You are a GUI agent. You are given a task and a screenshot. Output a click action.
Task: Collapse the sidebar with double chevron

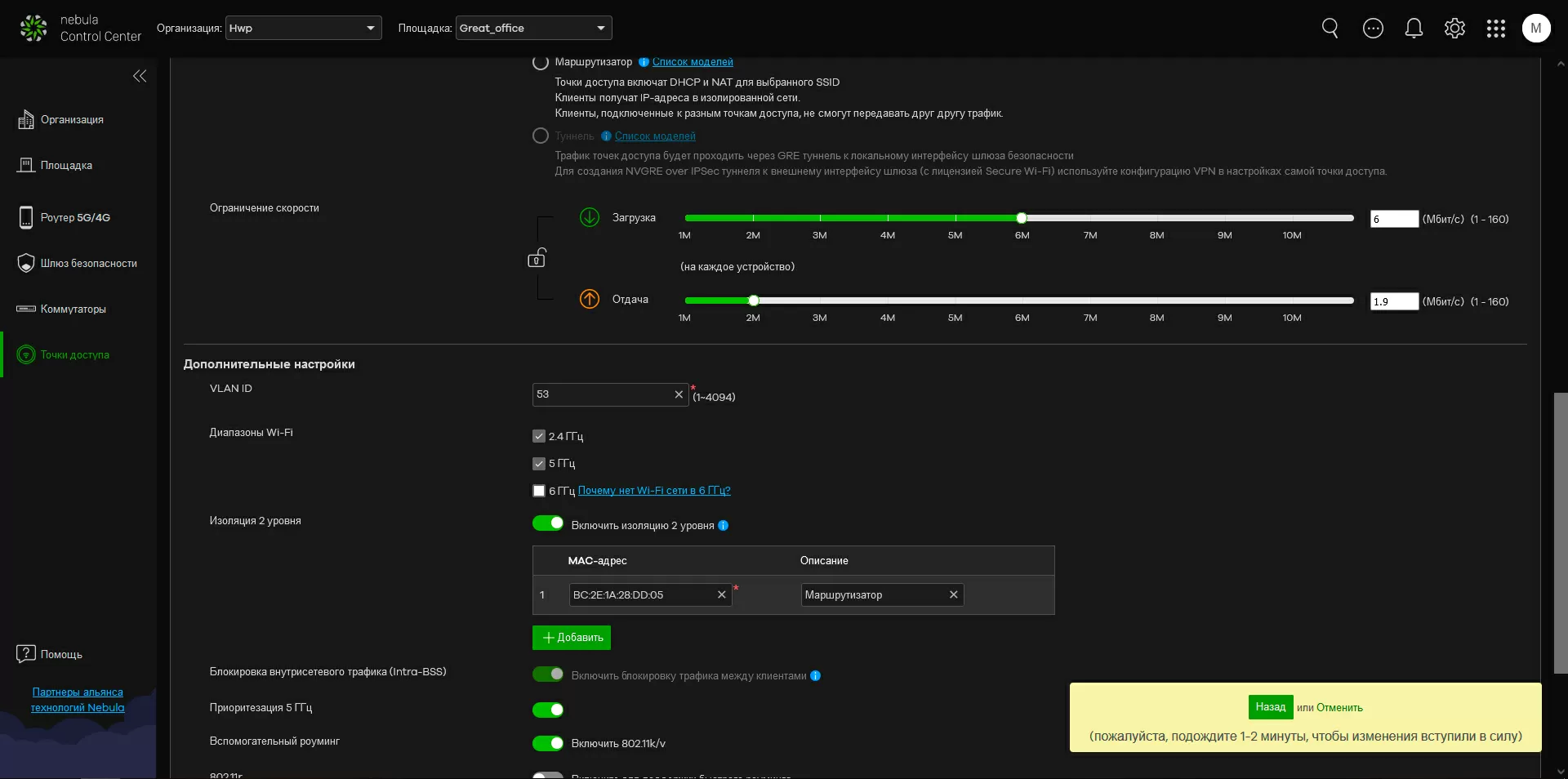point(140,76)
